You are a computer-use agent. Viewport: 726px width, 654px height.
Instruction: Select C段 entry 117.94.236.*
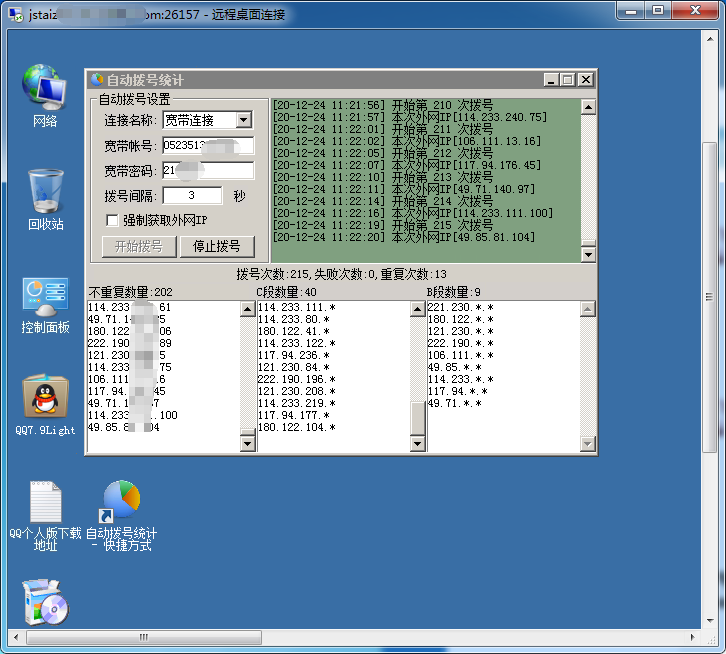[x=294, y=355]
